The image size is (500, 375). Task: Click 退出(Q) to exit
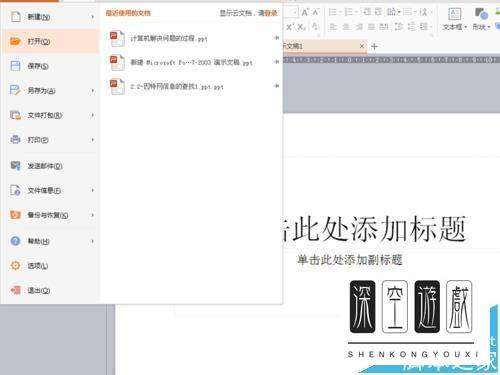coord(50,290)
